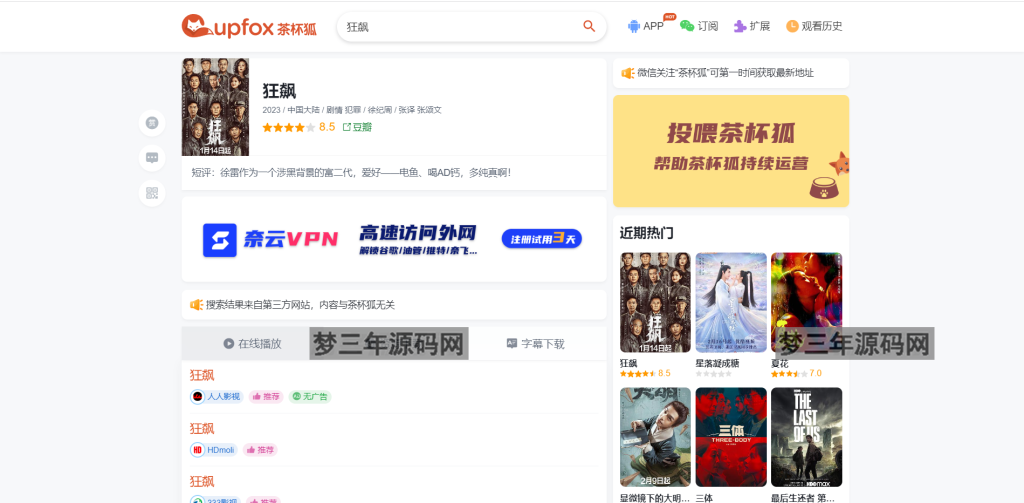The image size is (1024, 503).
Task: Open the 三体 title link below poster
Action: [x=704, y=498]
